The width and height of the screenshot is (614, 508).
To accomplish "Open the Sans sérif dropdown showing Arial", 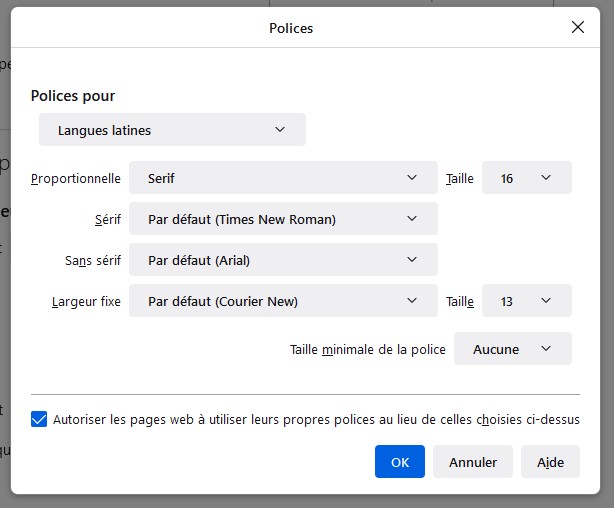I will pyautogui.click(x=283, y=260).
